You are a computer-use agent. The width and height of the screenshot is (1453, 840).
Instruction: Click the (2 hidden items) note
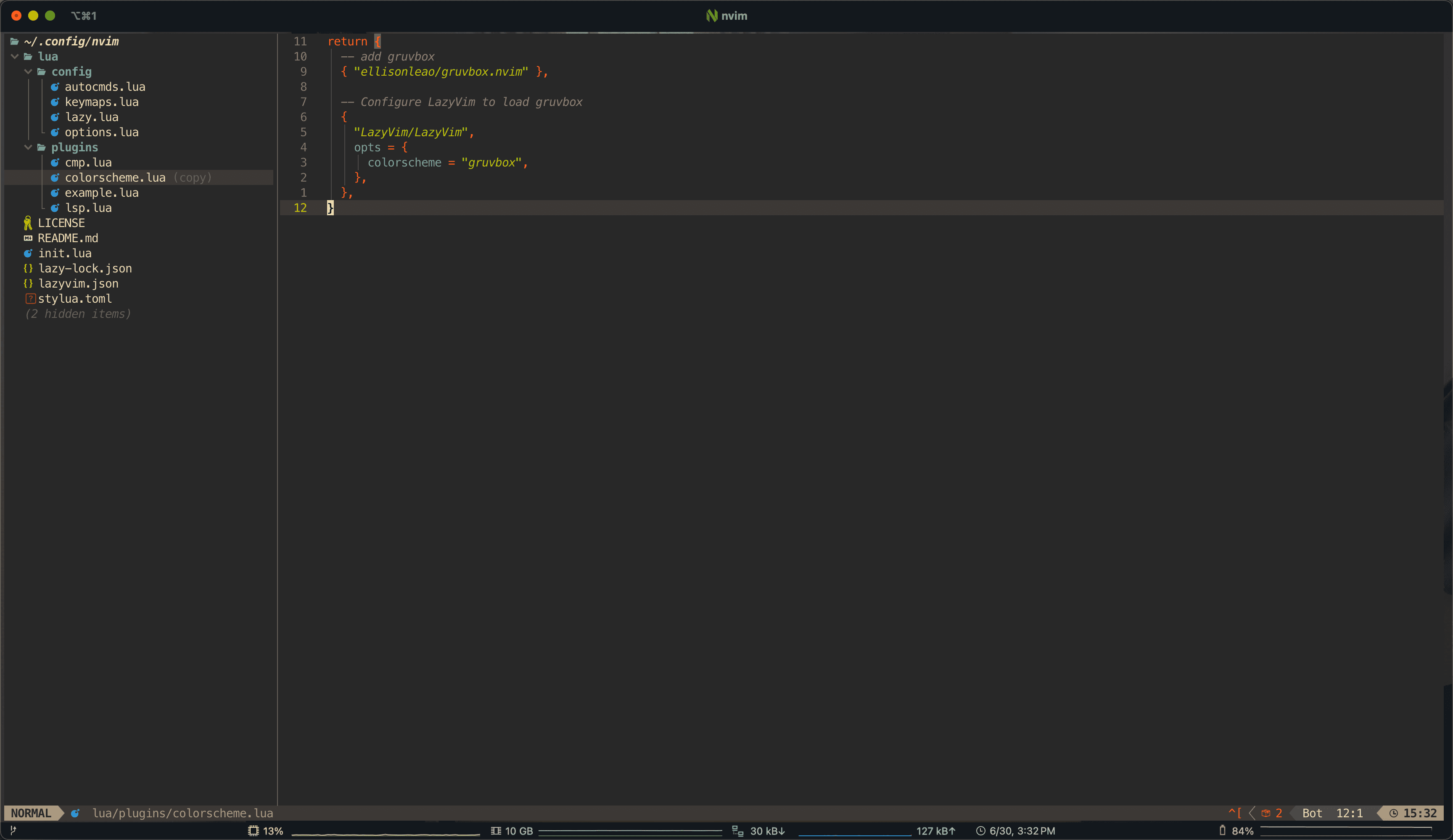(x=78, y=314)
